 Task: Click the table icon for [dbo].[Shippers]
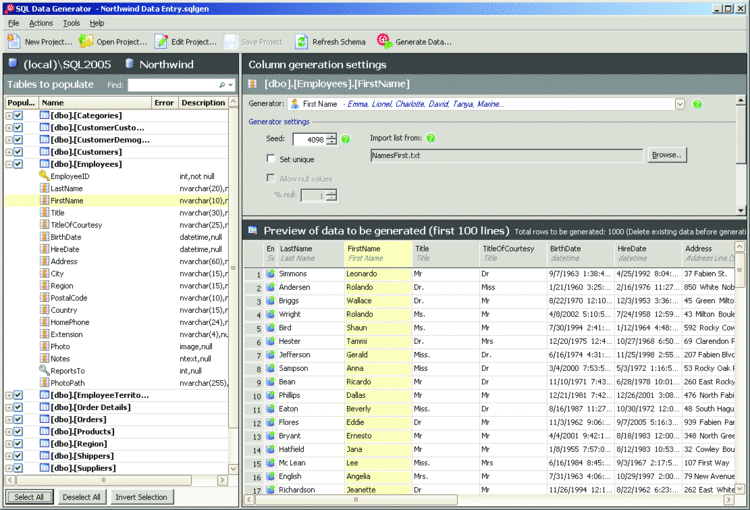[x=44, y=455]
